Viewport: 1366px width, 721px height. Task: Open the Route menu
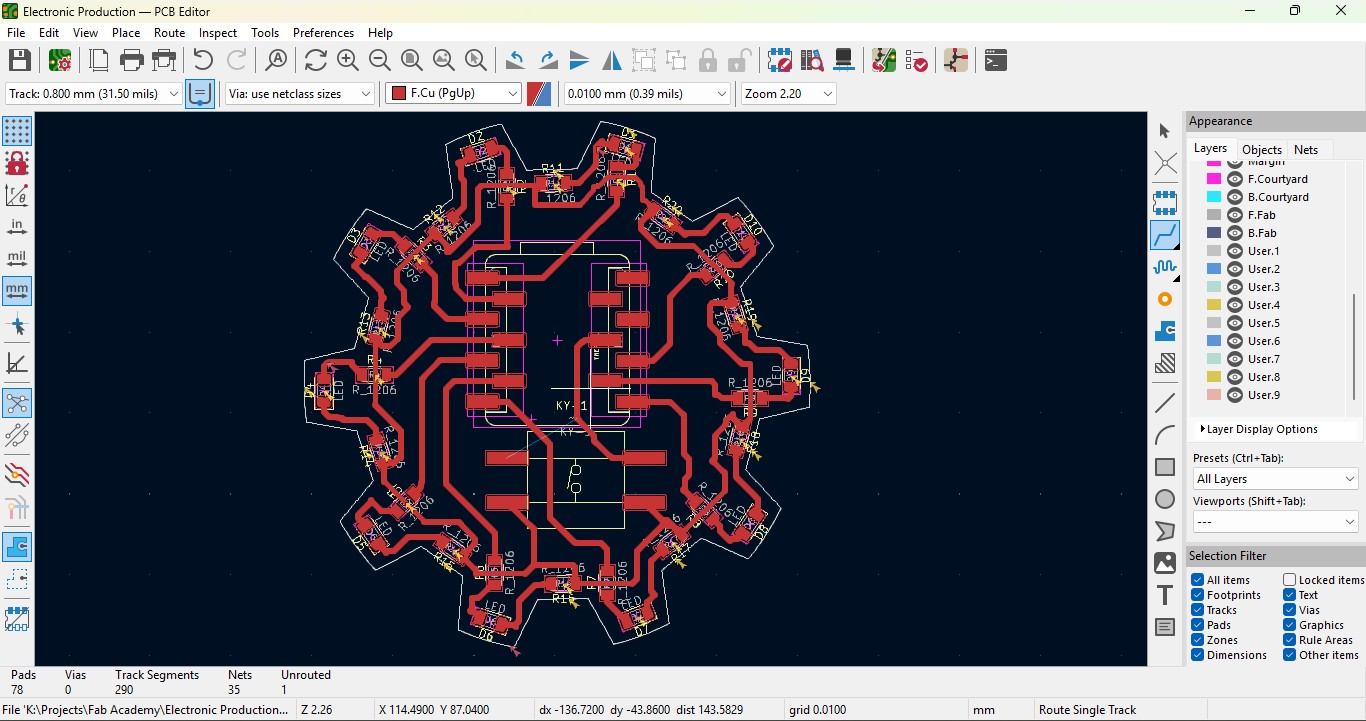click(170, 33)
